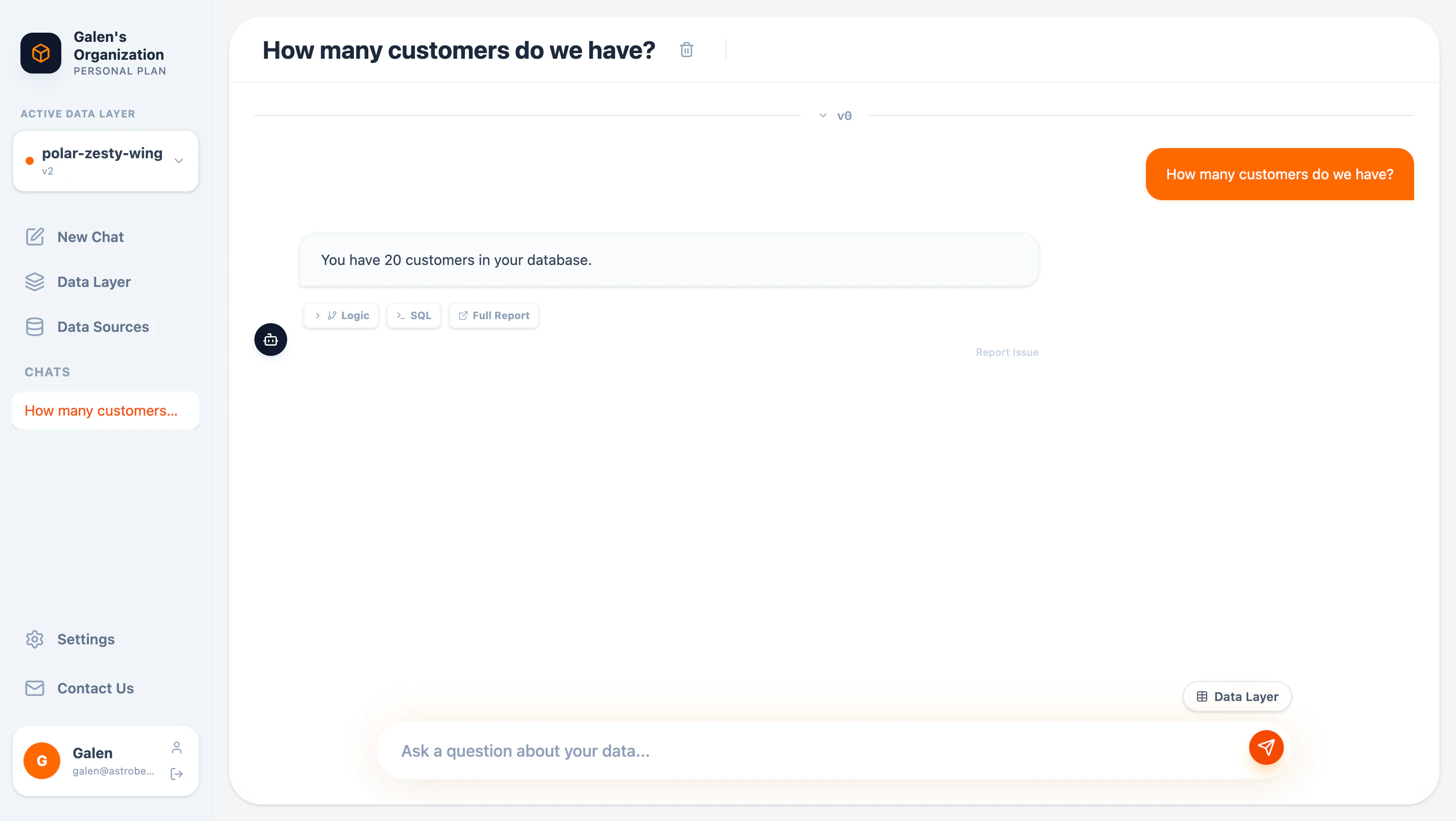
Task: Click the Settings gear icon
Action: pos(34,639)
